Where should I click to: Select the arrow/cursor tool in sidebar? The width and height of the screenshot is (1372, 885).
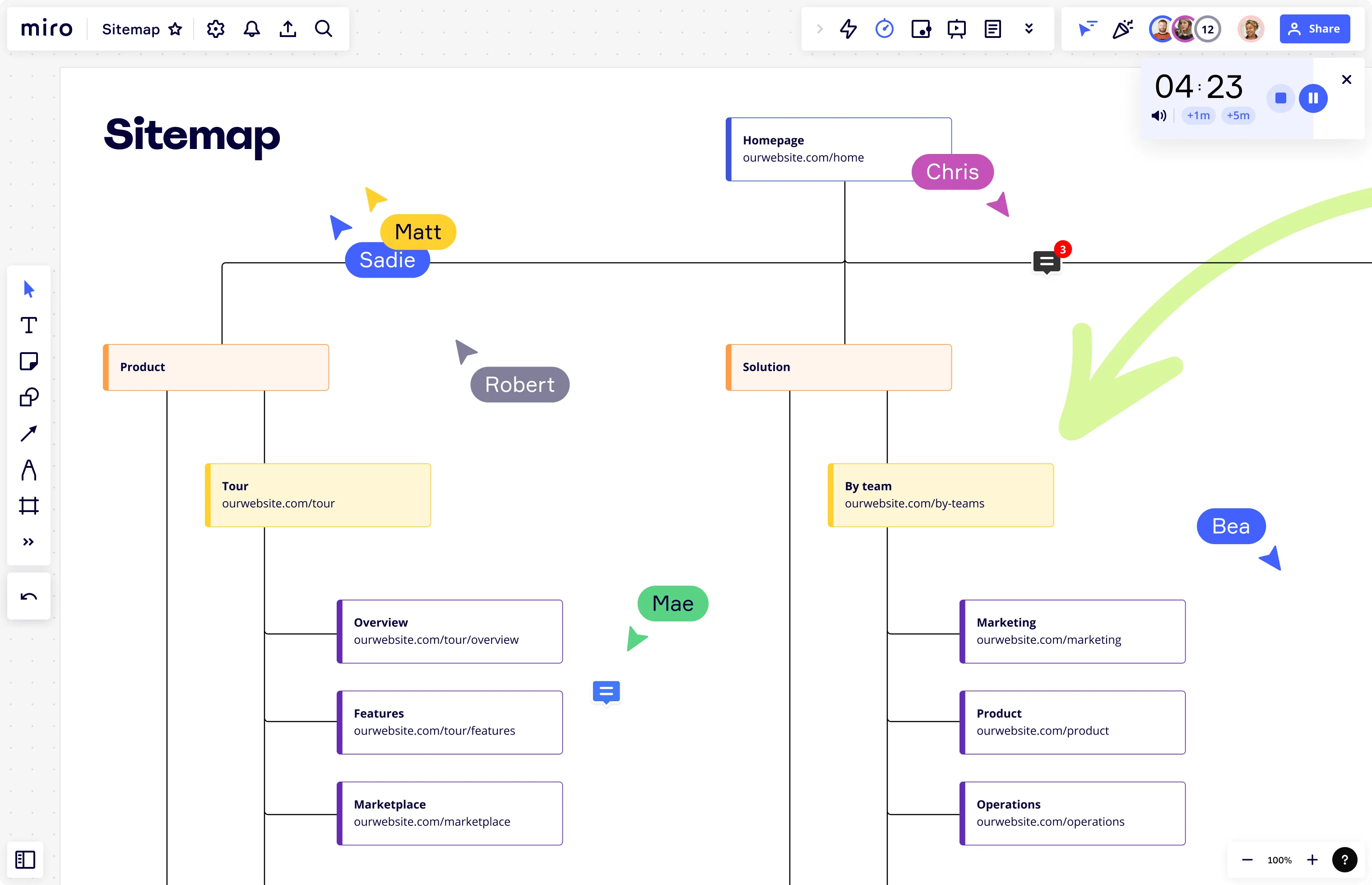[28, 290]
